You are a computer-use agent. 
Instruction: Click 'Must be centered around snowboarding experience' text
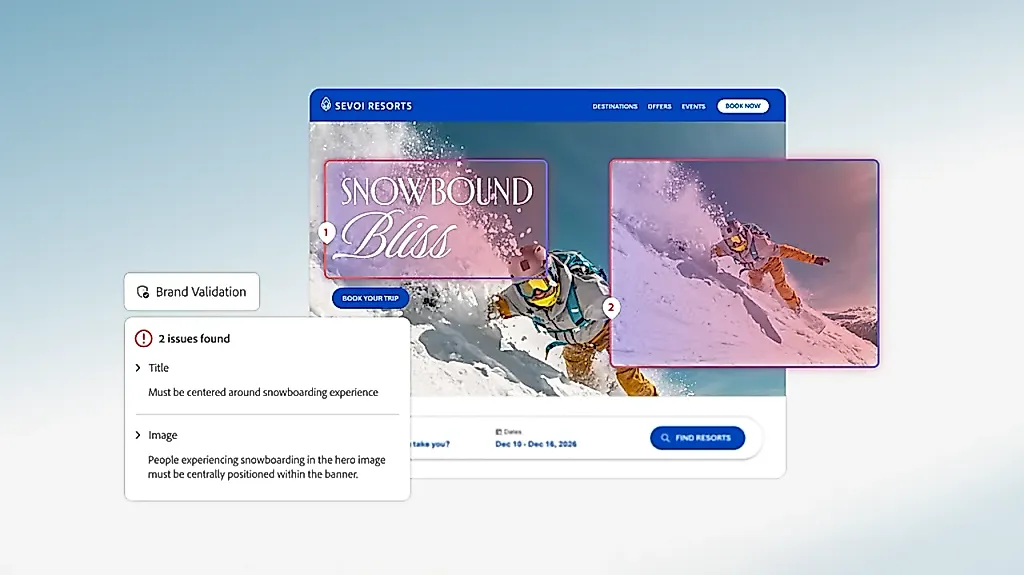[x=263, y=392]
